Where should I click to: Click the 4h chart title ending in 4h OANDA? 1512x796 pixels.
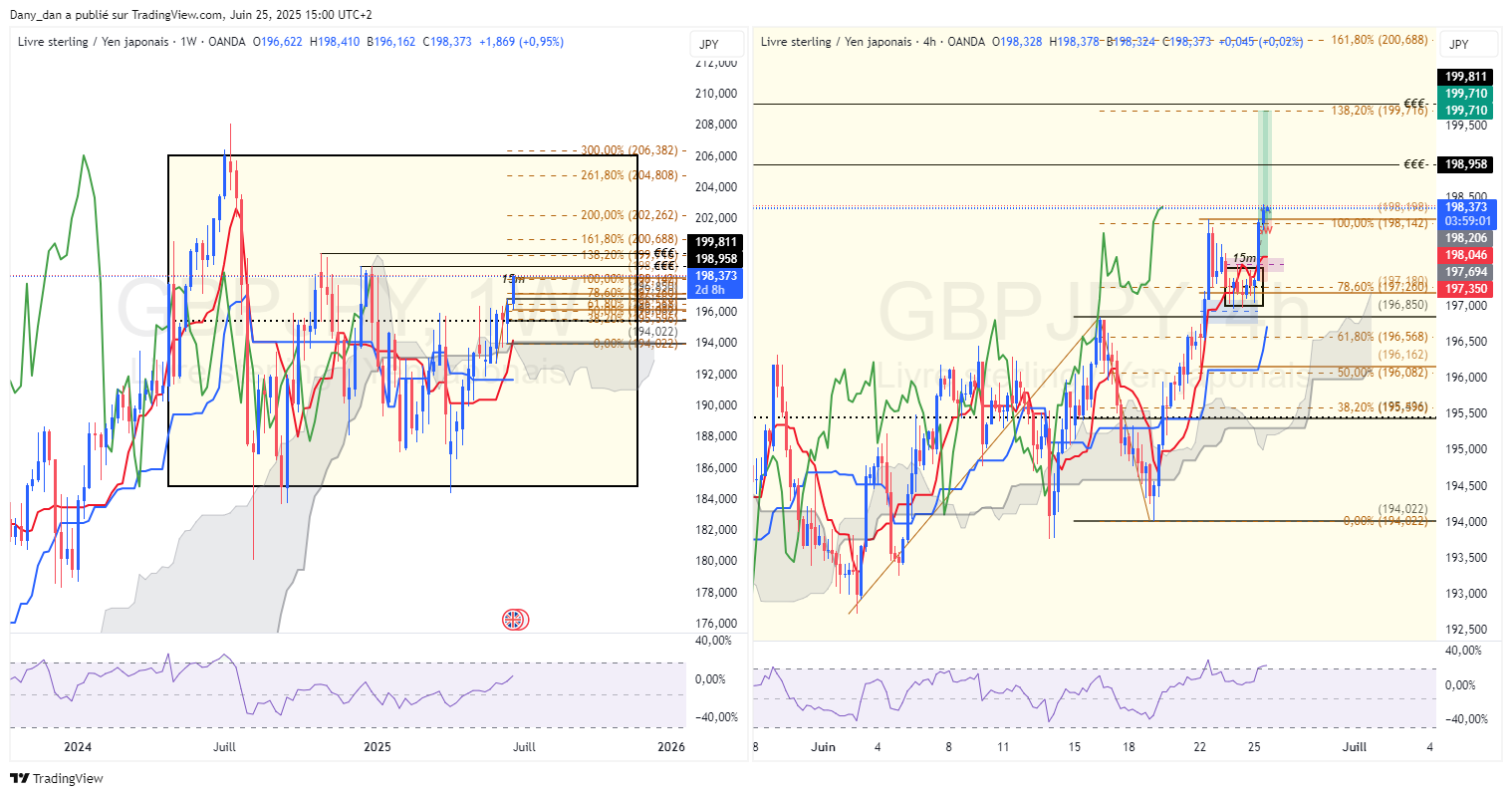(873, 42)
